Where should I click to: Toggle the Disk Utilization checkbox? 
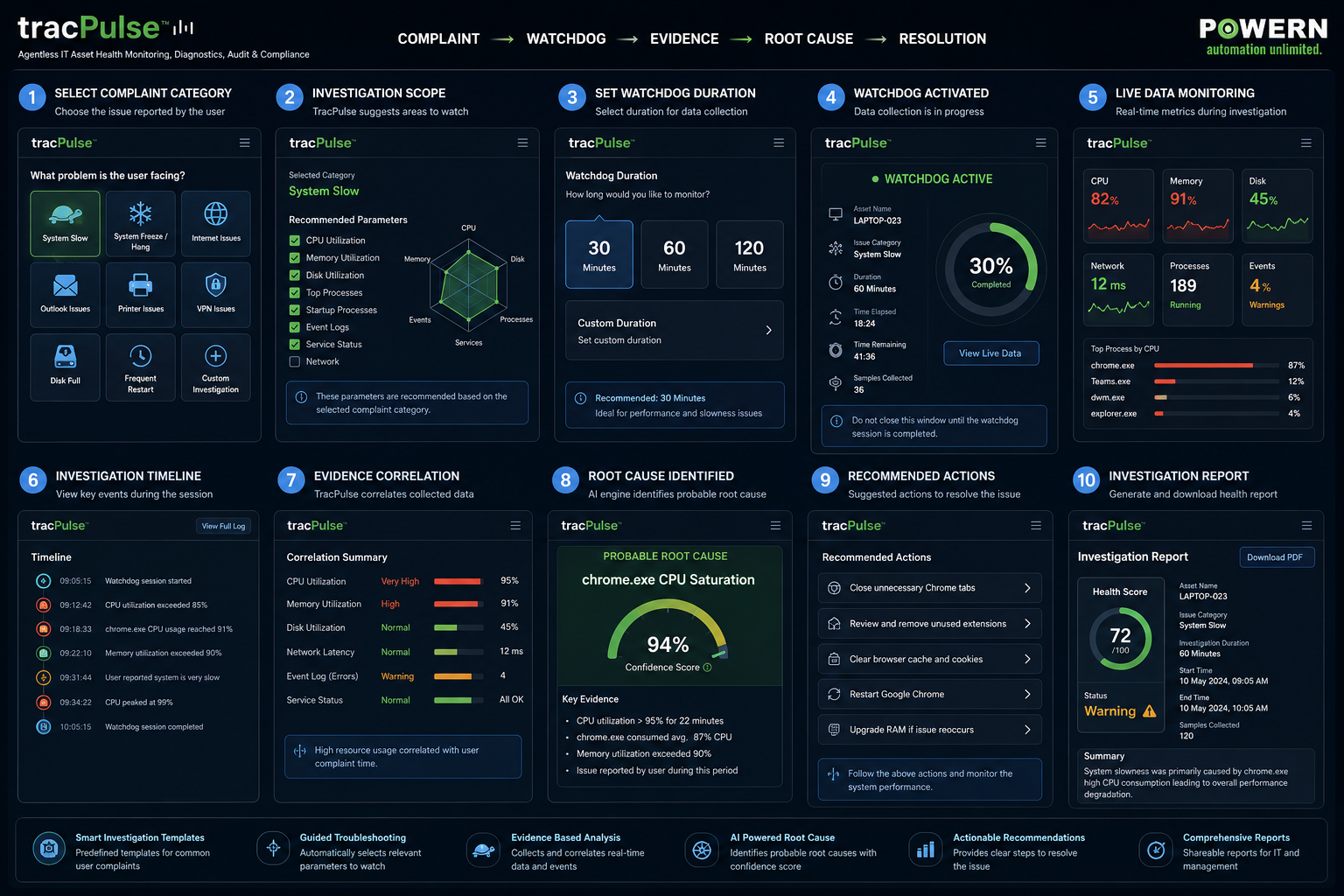tap(295, 276)
